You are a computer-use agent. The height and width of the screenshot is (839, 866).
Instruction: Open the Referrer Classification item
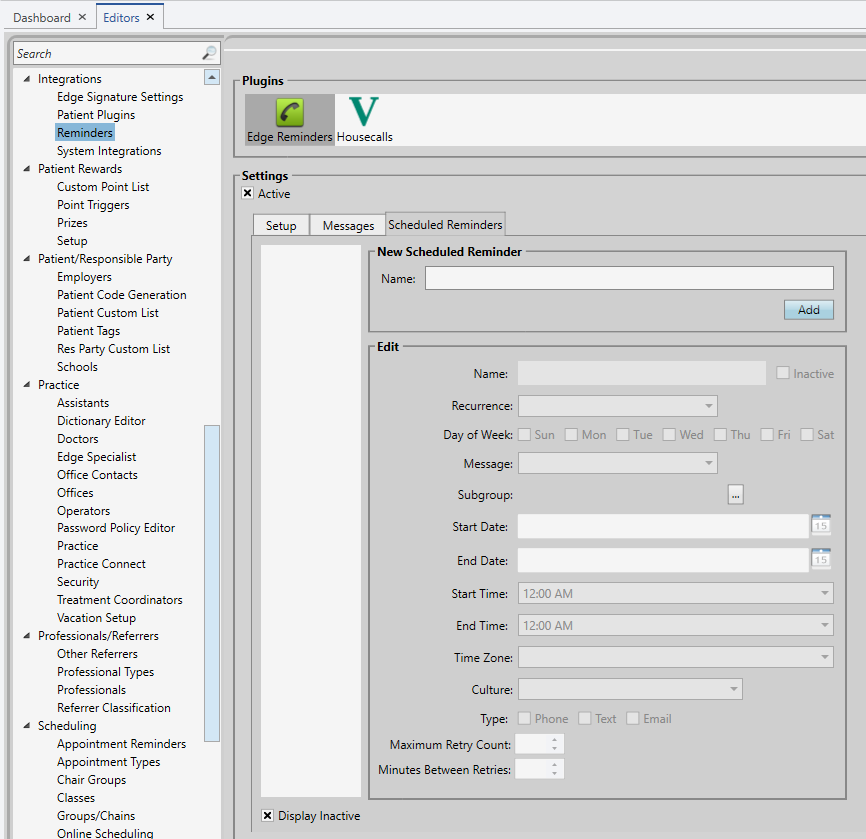click(114, 708)
